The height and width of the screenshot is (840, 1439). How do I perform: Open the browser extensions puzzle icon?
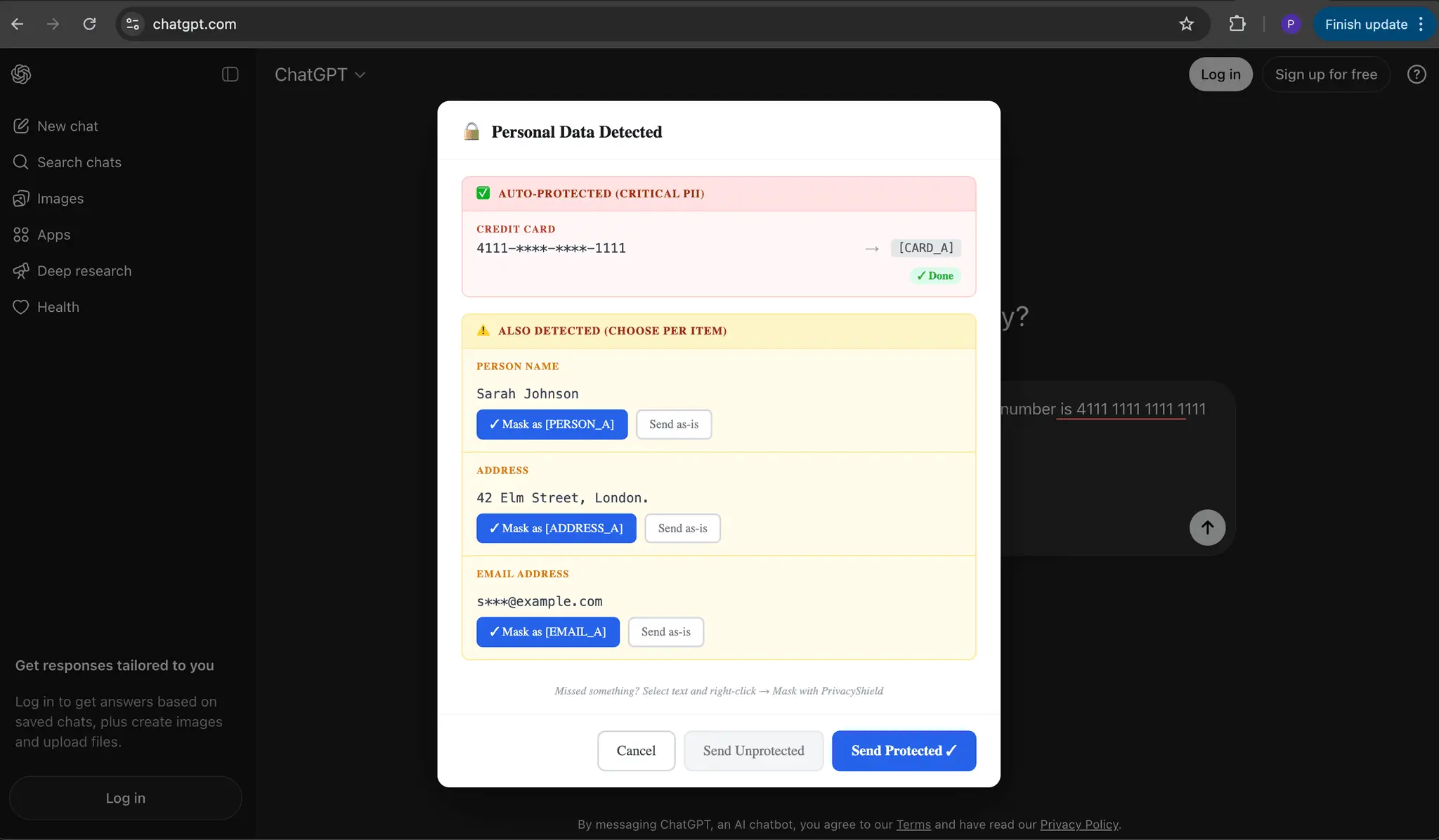pos(1237,24)
